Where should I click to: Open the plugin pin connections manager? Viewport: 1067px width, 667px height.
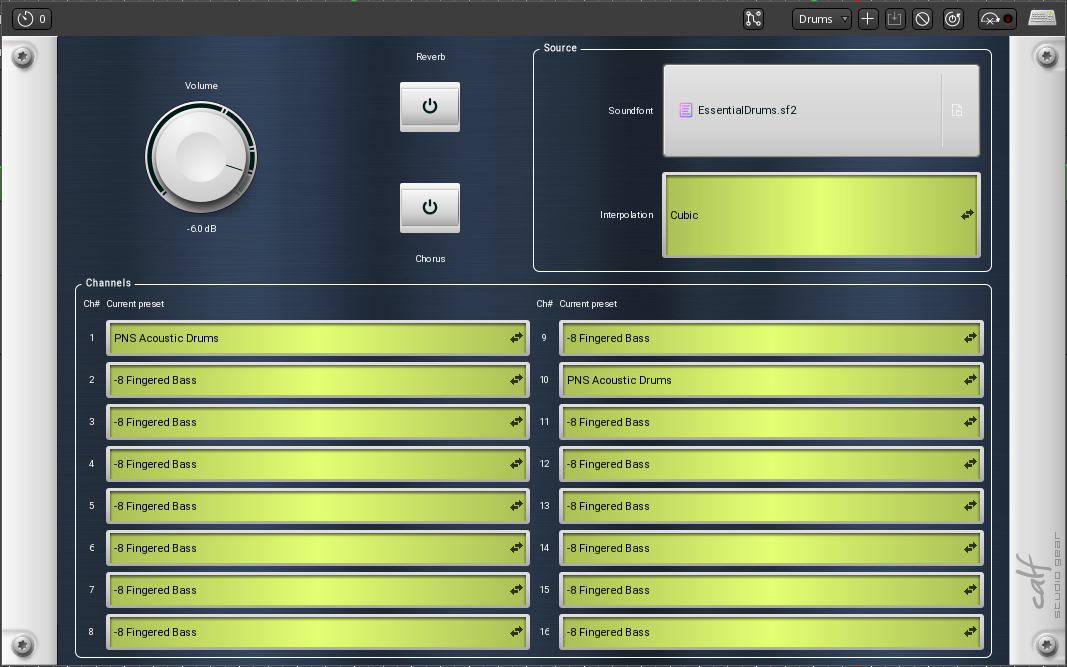click(x=753, y=19)
